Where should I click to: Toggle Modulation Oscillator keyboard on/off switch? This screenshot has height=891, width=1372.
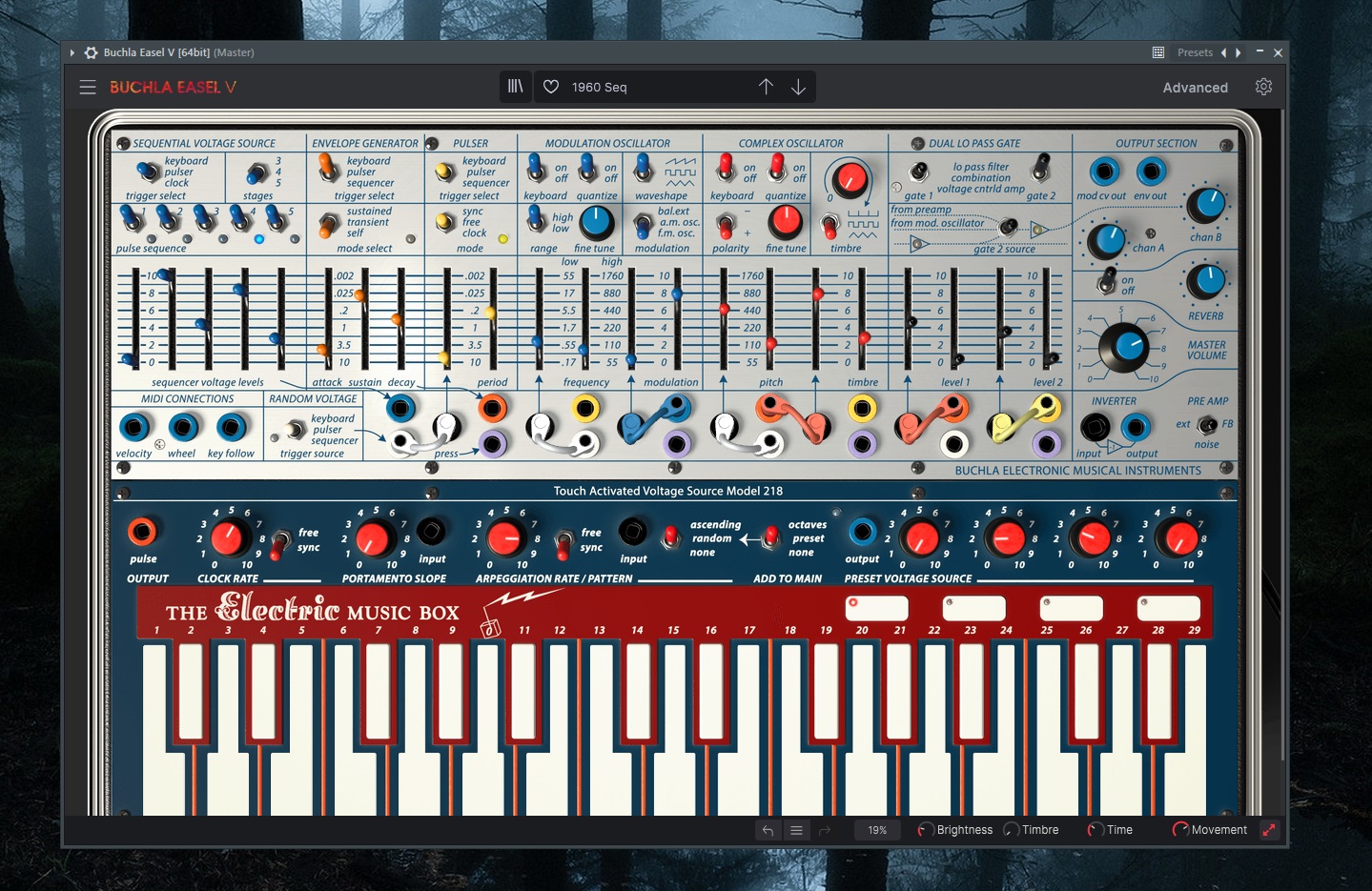[x=538, y=170]
